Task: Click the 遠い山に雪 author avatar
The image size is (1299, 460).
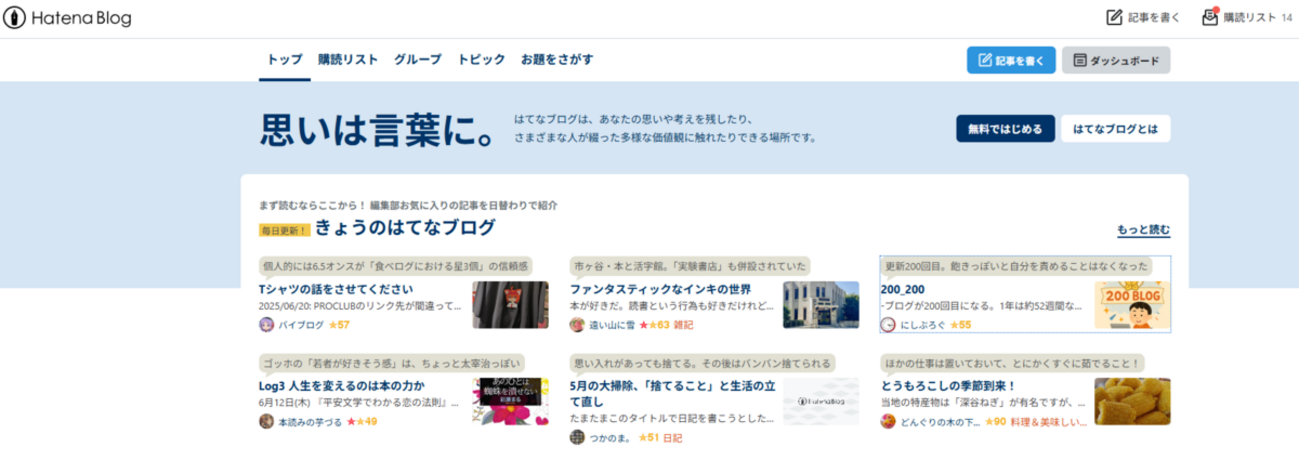Action: pyautogui.click(x=577, y=325)
